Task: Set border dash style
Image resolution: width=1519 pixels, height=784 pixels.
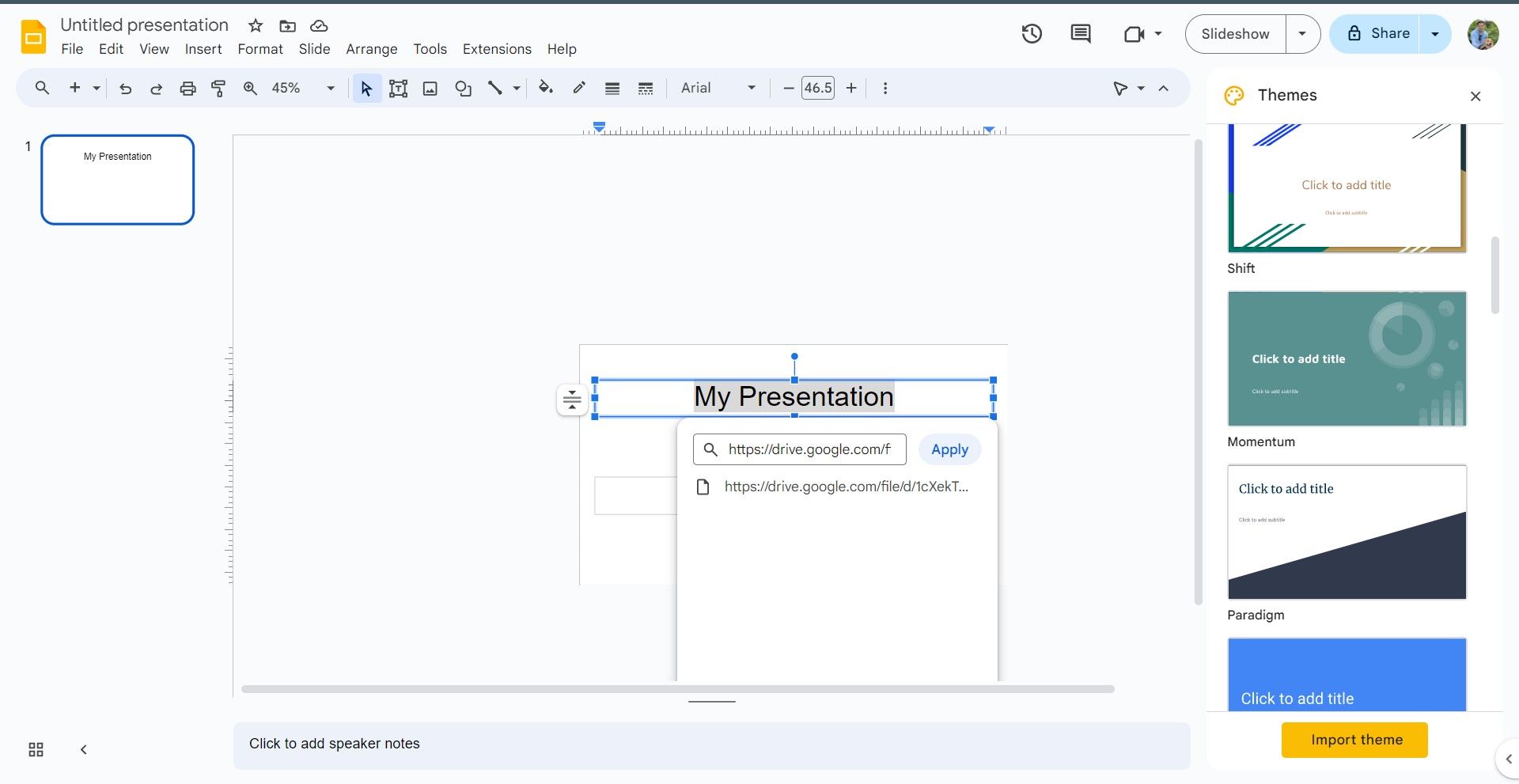Action: (x=646, y=89)
